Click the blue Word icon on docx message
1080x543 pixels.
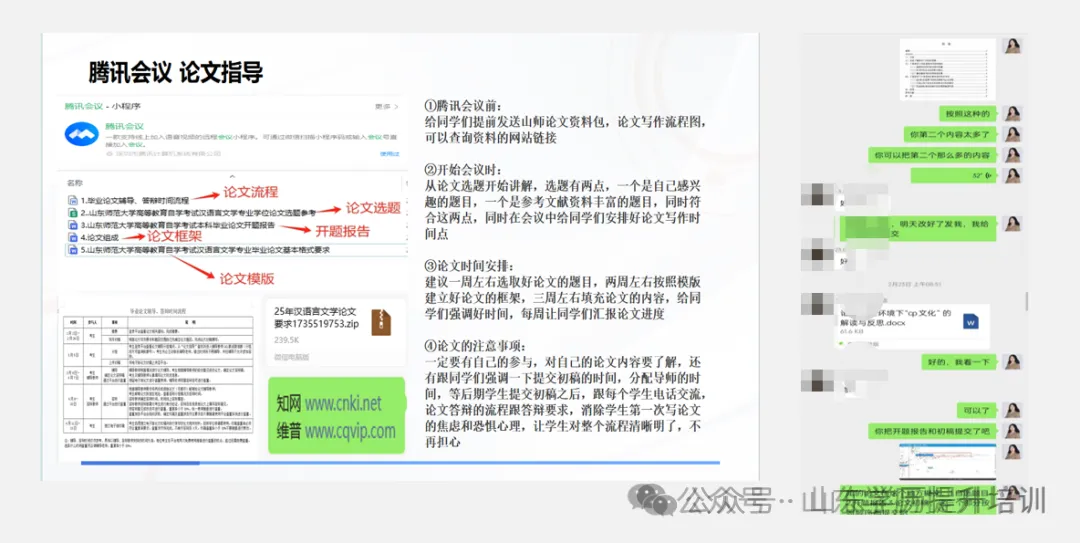(x=970, y=321)
